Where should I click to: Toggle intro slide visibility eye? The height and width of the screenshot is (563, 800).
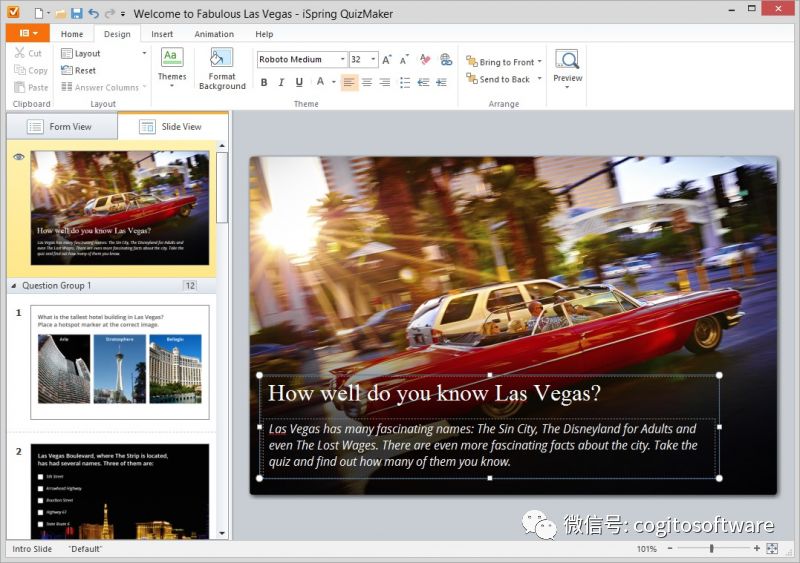click(x=19, y=157)
